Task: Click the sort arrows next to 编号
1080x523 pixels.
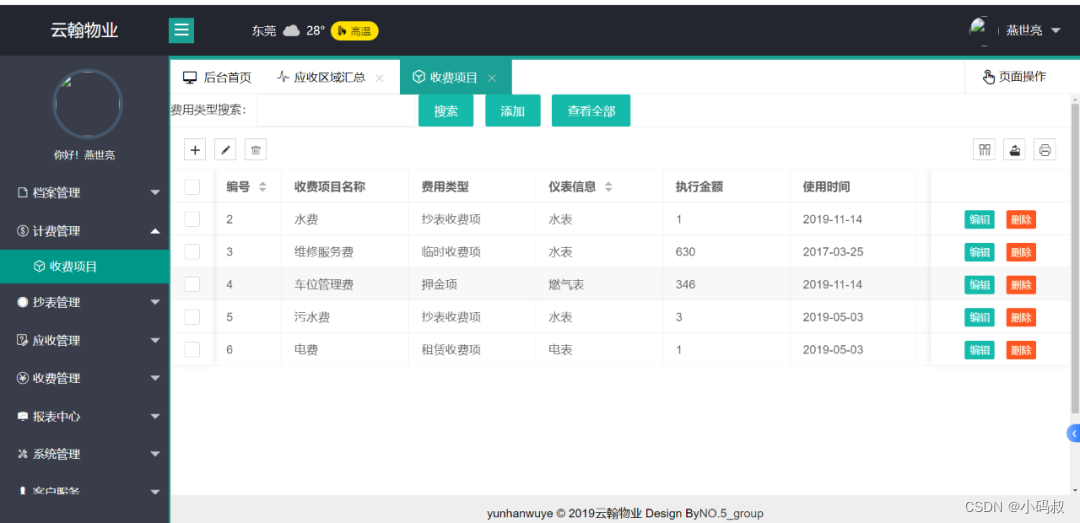Action: click(x=262, y=187)
